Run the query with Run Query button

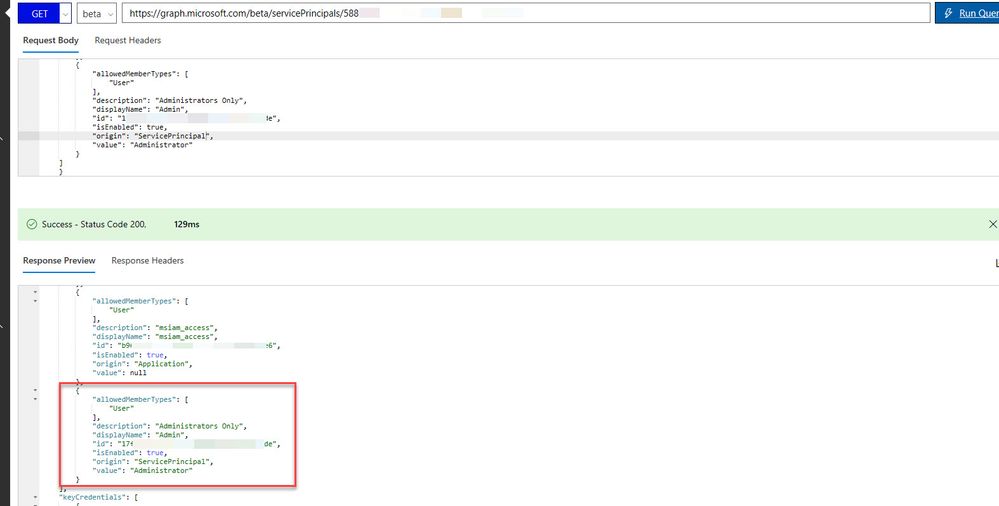point(967,13)
